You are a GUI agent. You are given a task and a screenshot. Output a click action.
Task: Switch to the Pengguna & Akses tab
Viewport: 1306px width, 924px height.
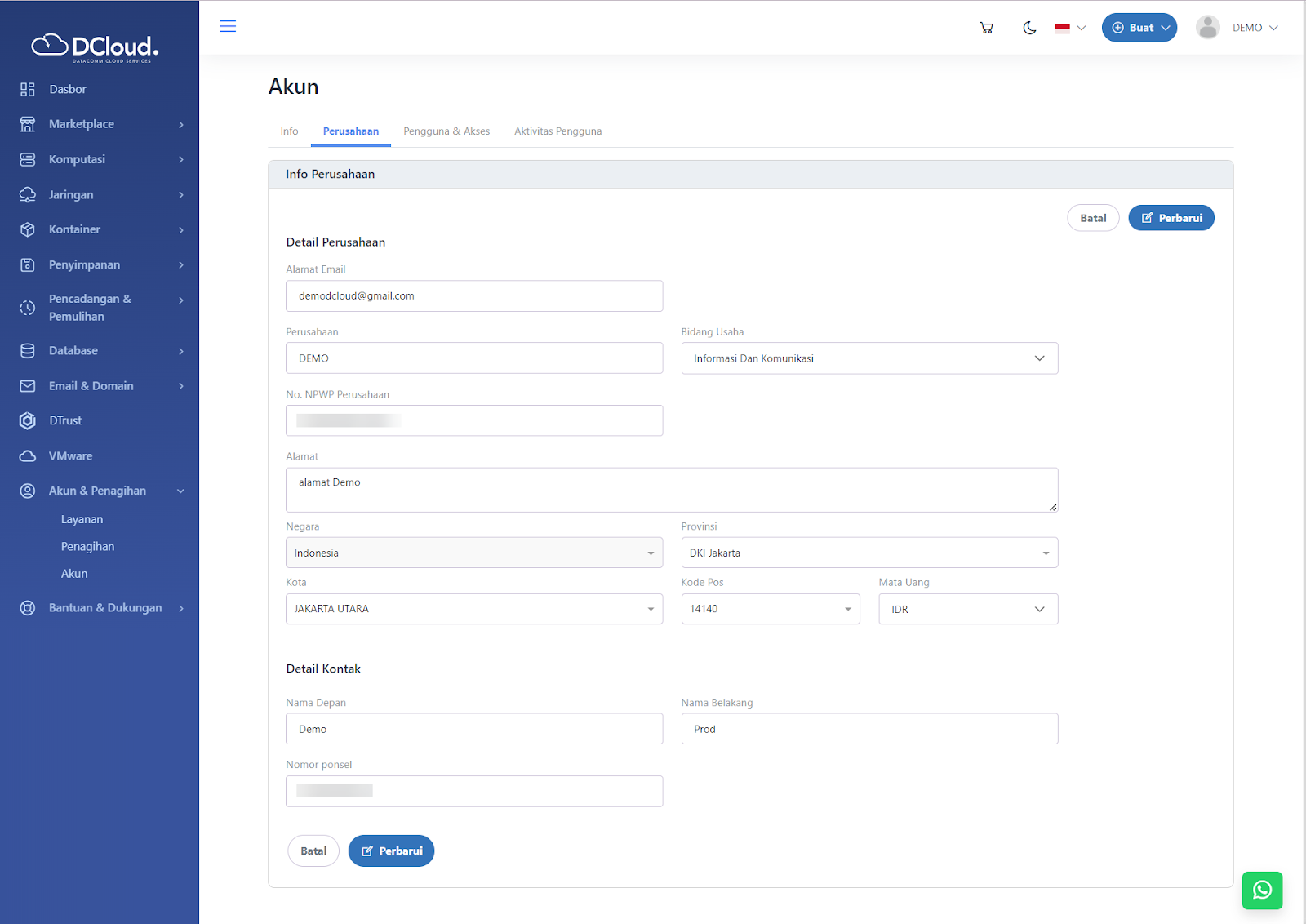[446, 131]
